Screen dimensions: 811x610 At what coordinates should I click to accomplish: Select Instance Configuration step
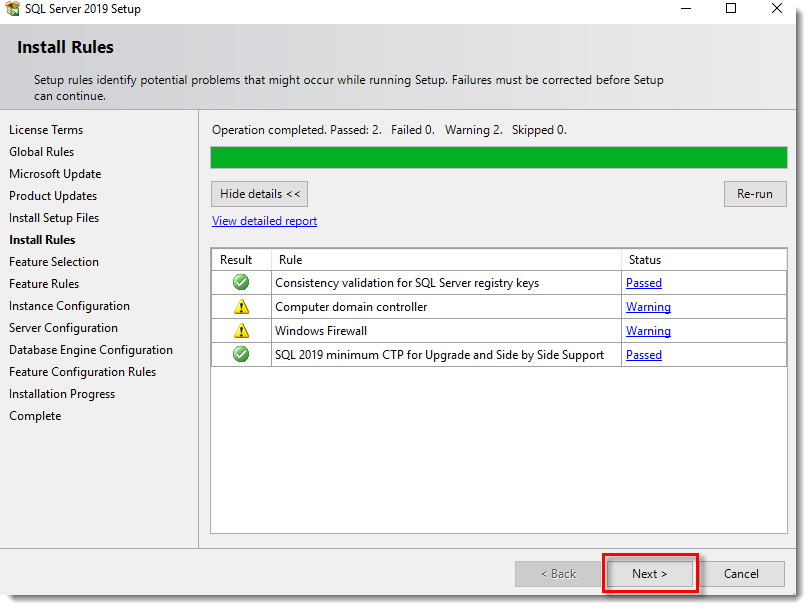click(69, 306)
